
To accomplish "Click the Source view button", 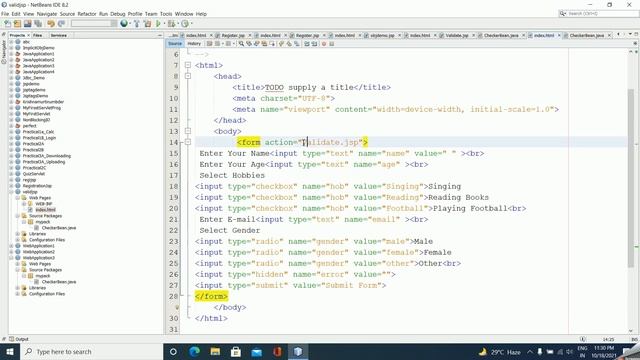I will (x=175, y=44).
